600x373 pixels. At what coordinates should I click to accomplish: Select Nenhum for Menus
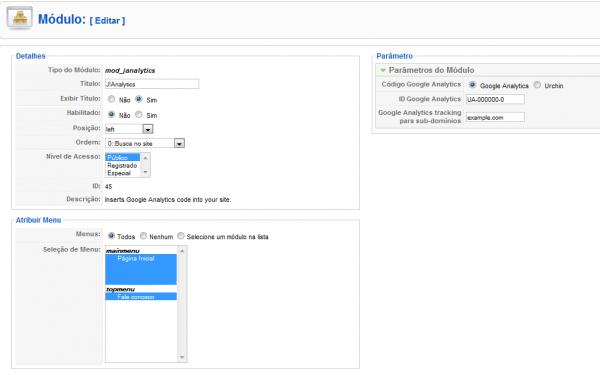[x=143, y=236]
